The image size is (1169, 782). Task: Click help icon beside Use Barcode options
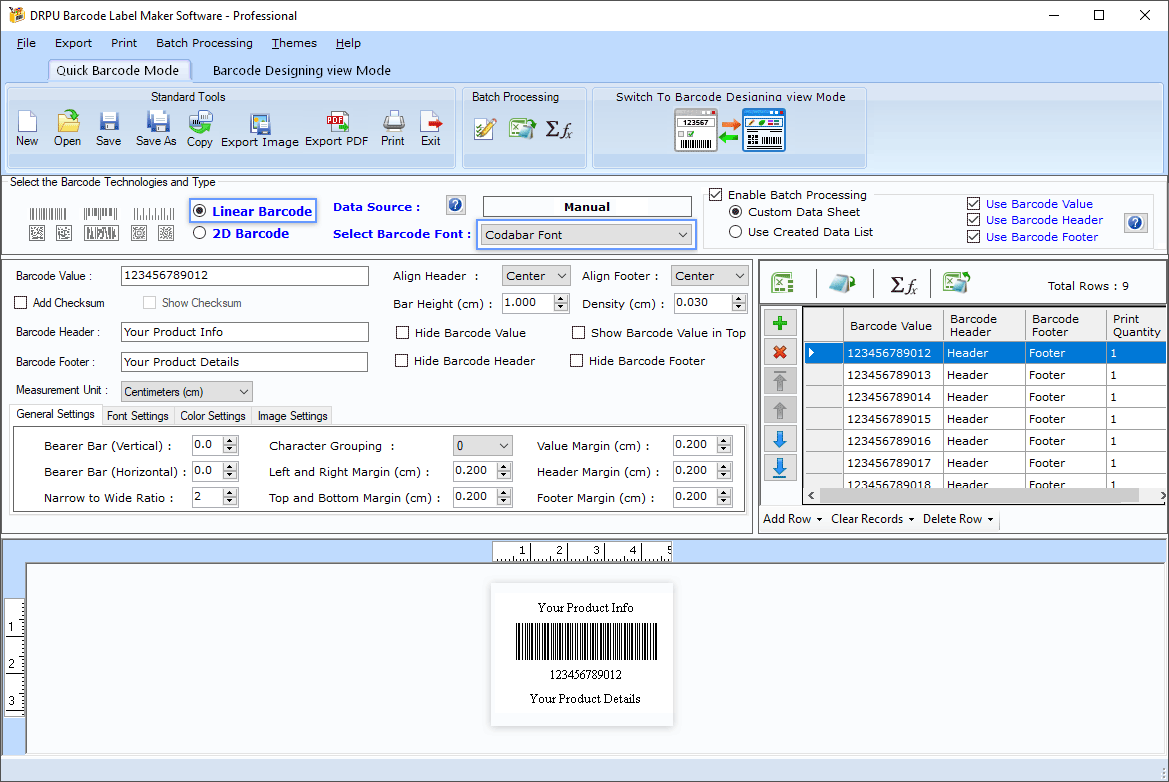(x=1135, y=222)
